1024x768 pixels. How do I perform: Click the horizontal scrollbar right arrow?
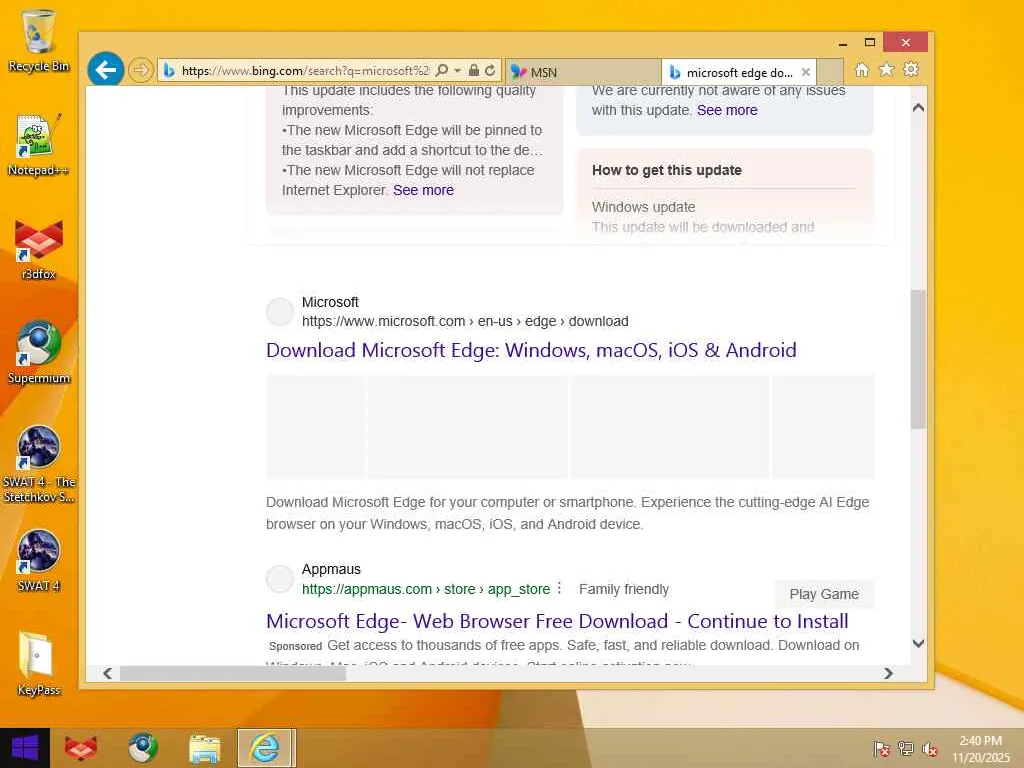coord(888,673)
